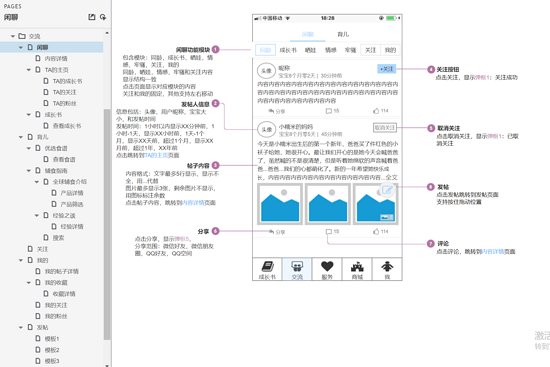
Task: Collapse the TA的主页 tree node
Action: coord(29,70)
